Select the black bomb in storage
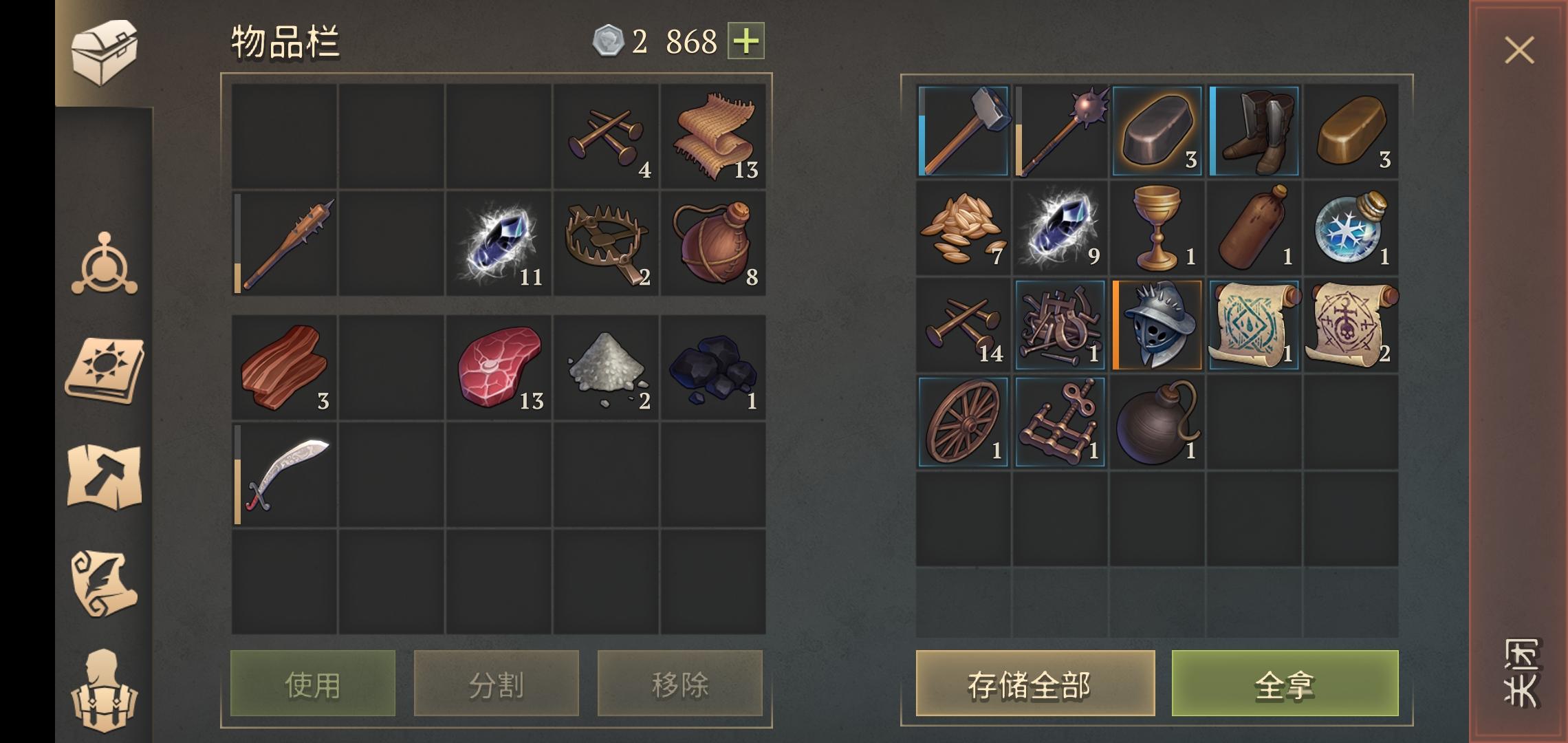The height and width of the screenshot is (743, 1568). pos(1157,422)
